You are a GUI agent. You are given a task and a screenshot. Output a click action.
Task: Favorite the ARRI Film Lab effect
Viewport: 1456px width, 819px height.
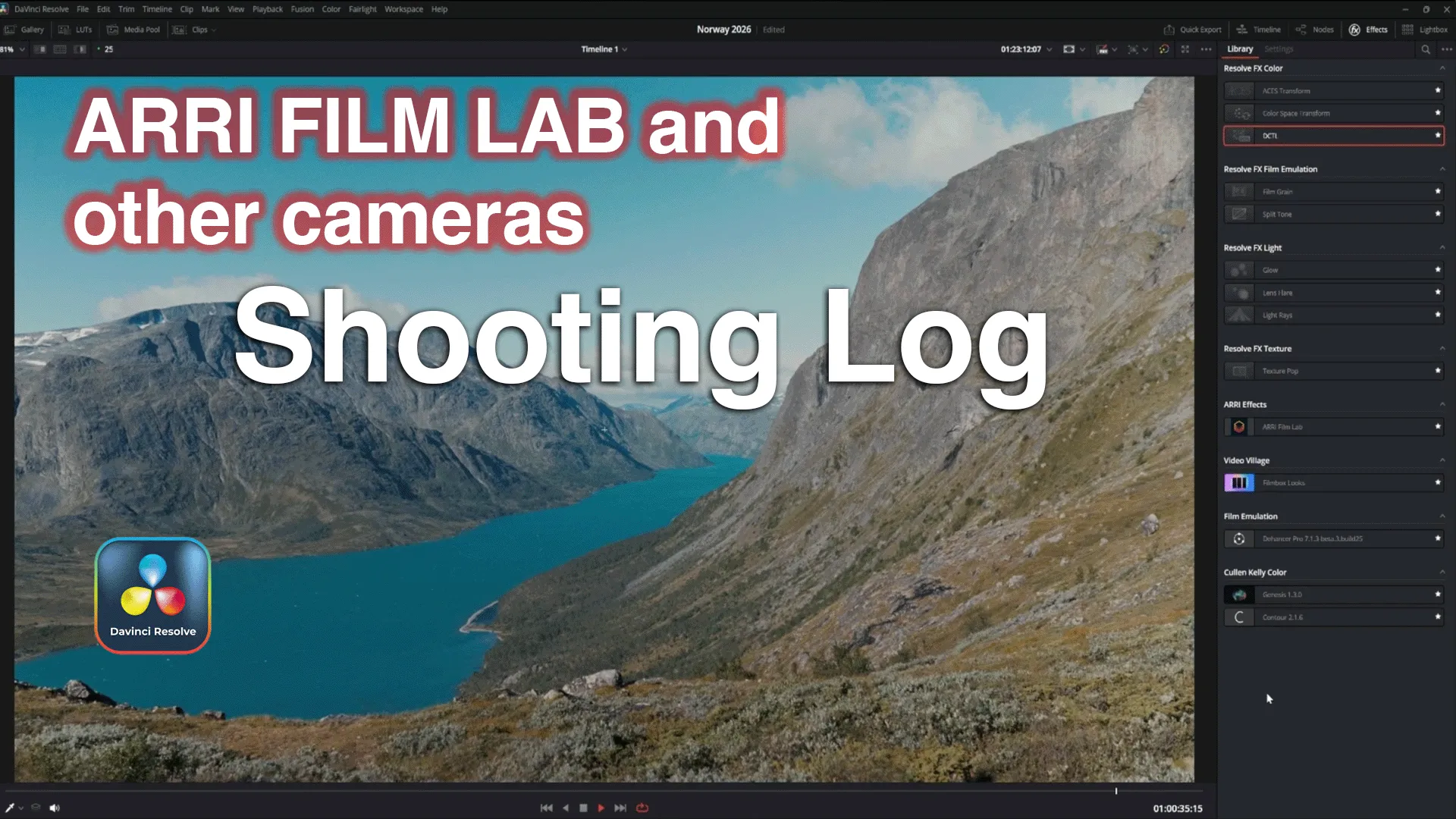click(1437, 427)
